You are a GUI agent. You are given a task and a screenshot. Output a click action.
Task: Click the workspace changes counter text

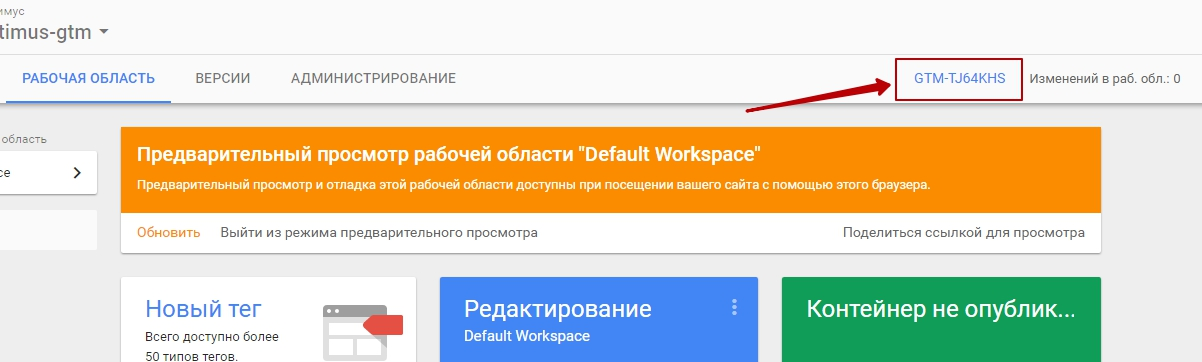tap(1105, 78)
